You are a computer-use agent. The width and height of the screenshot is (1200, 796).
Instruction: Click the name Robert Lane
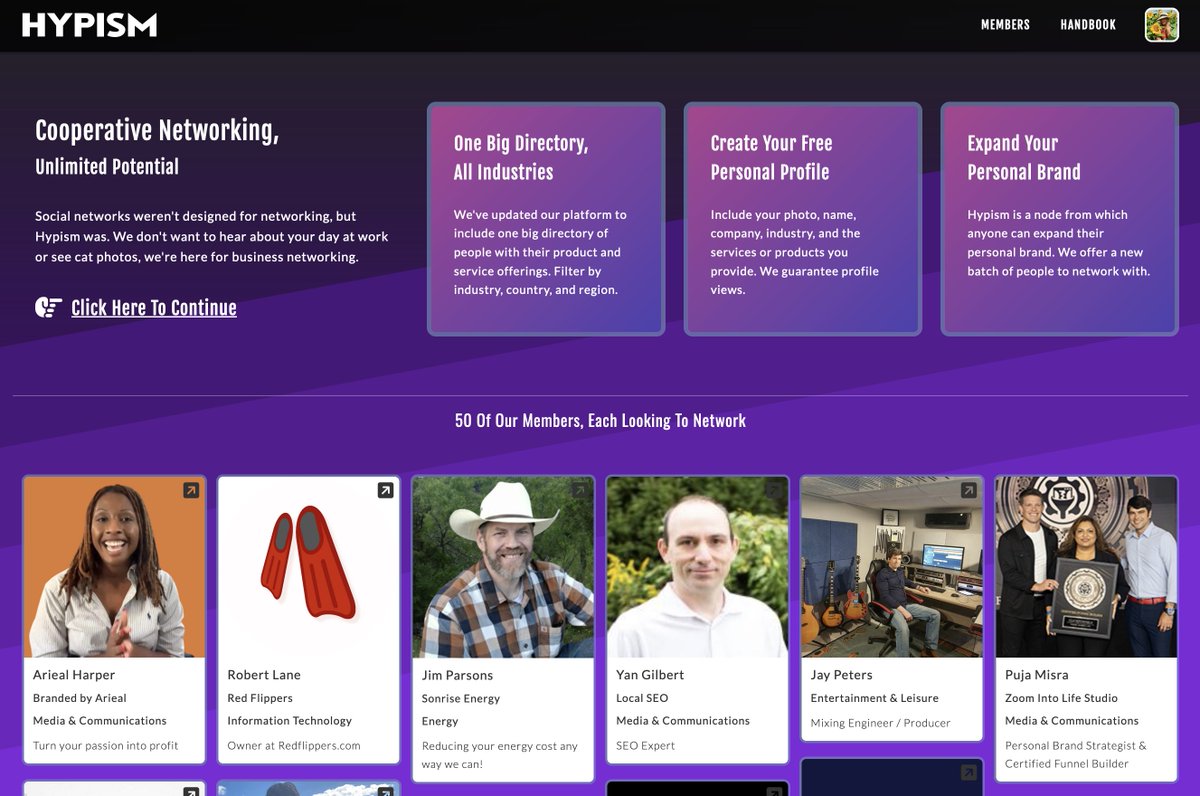[x=264, y=675]
